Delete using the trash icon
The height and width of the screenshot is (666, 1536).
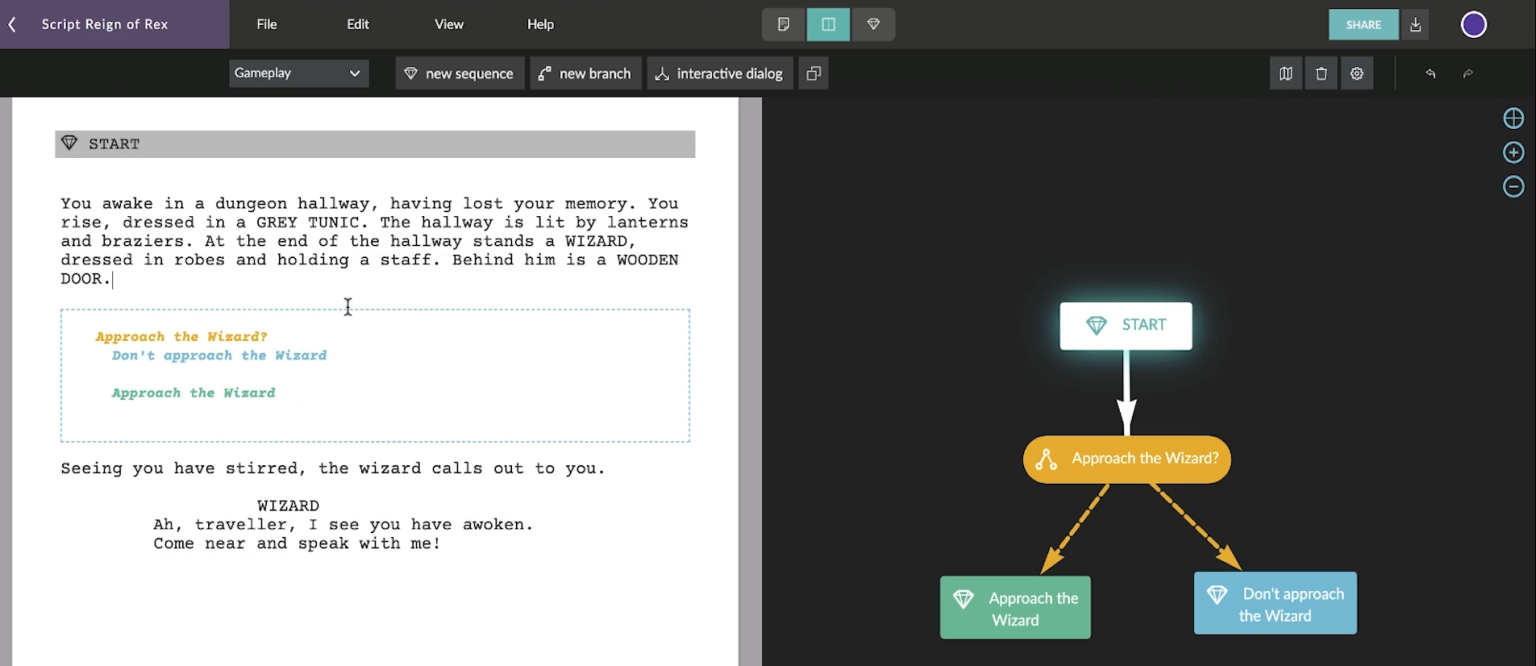click(x=1321, y=72)
